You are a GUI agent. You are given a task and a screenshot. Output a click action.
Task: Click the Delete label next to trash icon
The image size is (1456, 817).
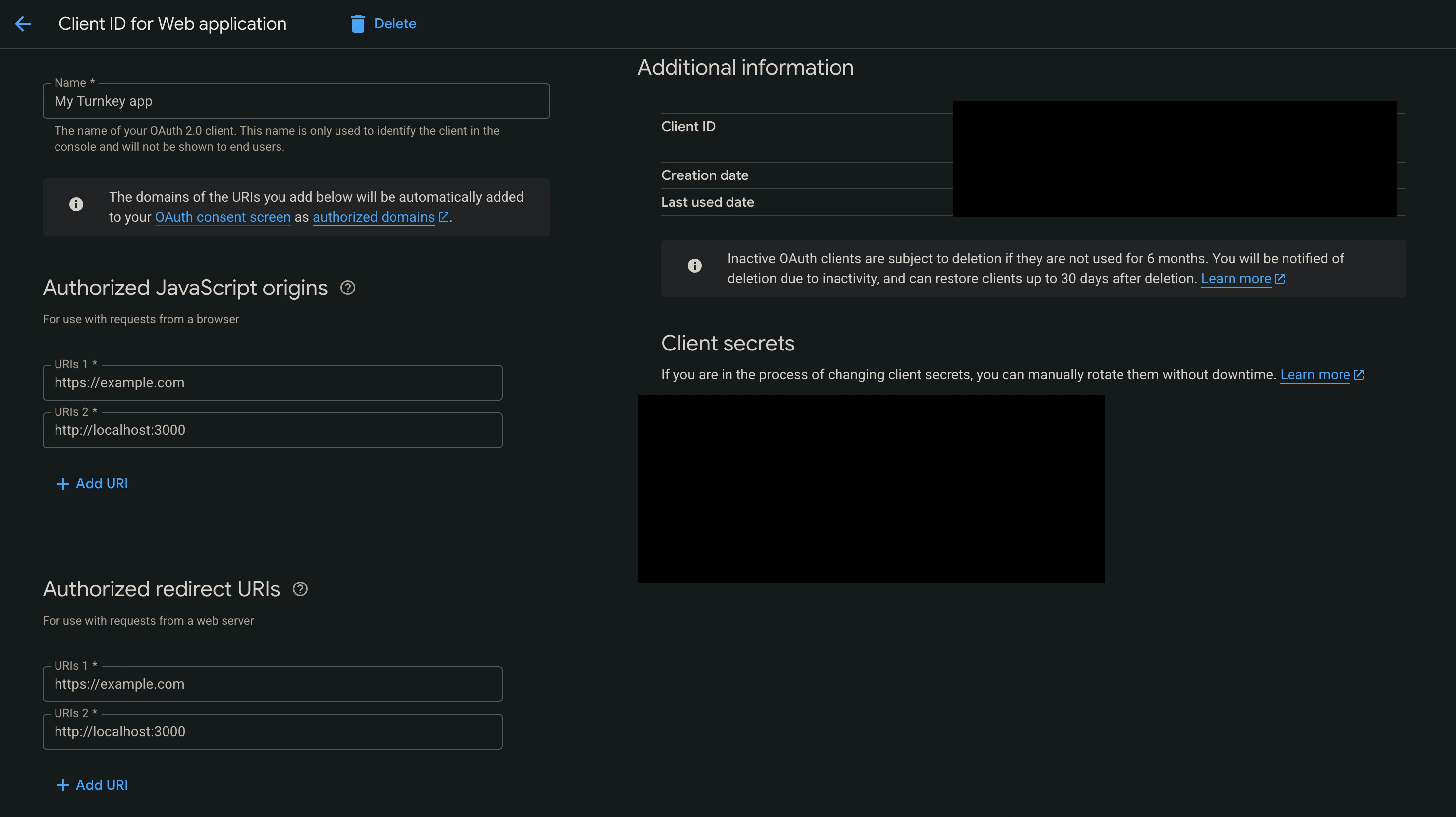[x=395, y=24]
